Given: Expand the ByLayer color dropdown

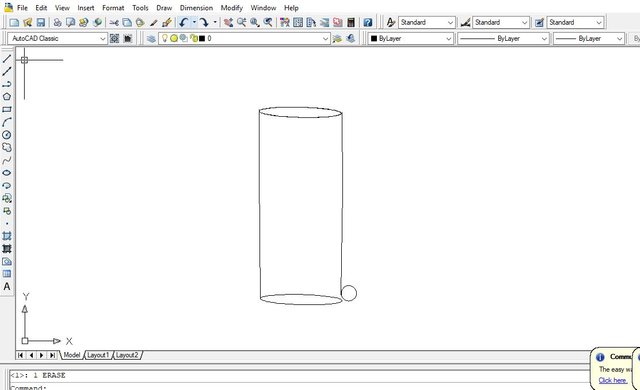Looking at the screenshot, I should pyautogui.click(x=411, y=38).
